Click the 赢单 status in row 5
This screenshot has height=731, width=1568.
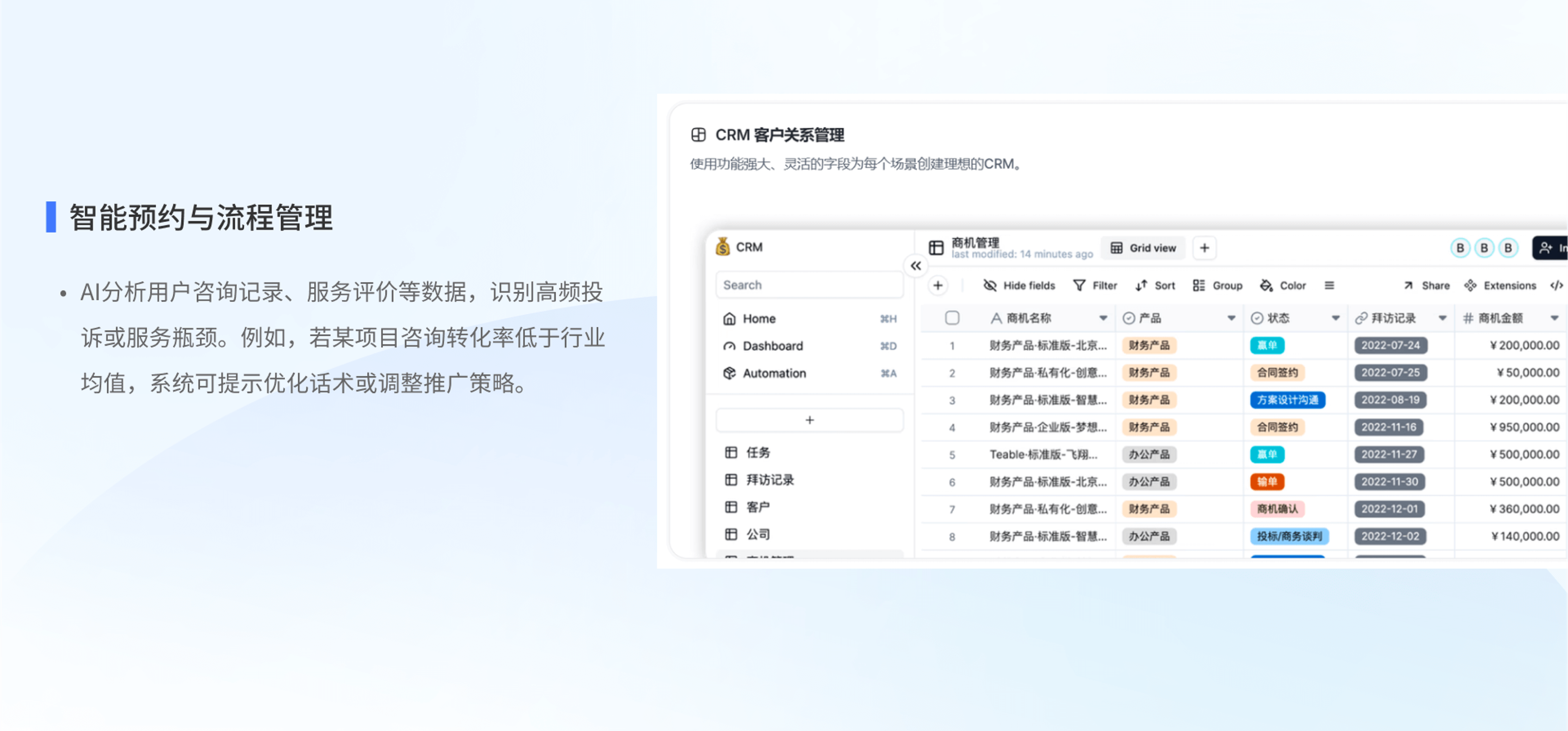tap(1267, 455)
